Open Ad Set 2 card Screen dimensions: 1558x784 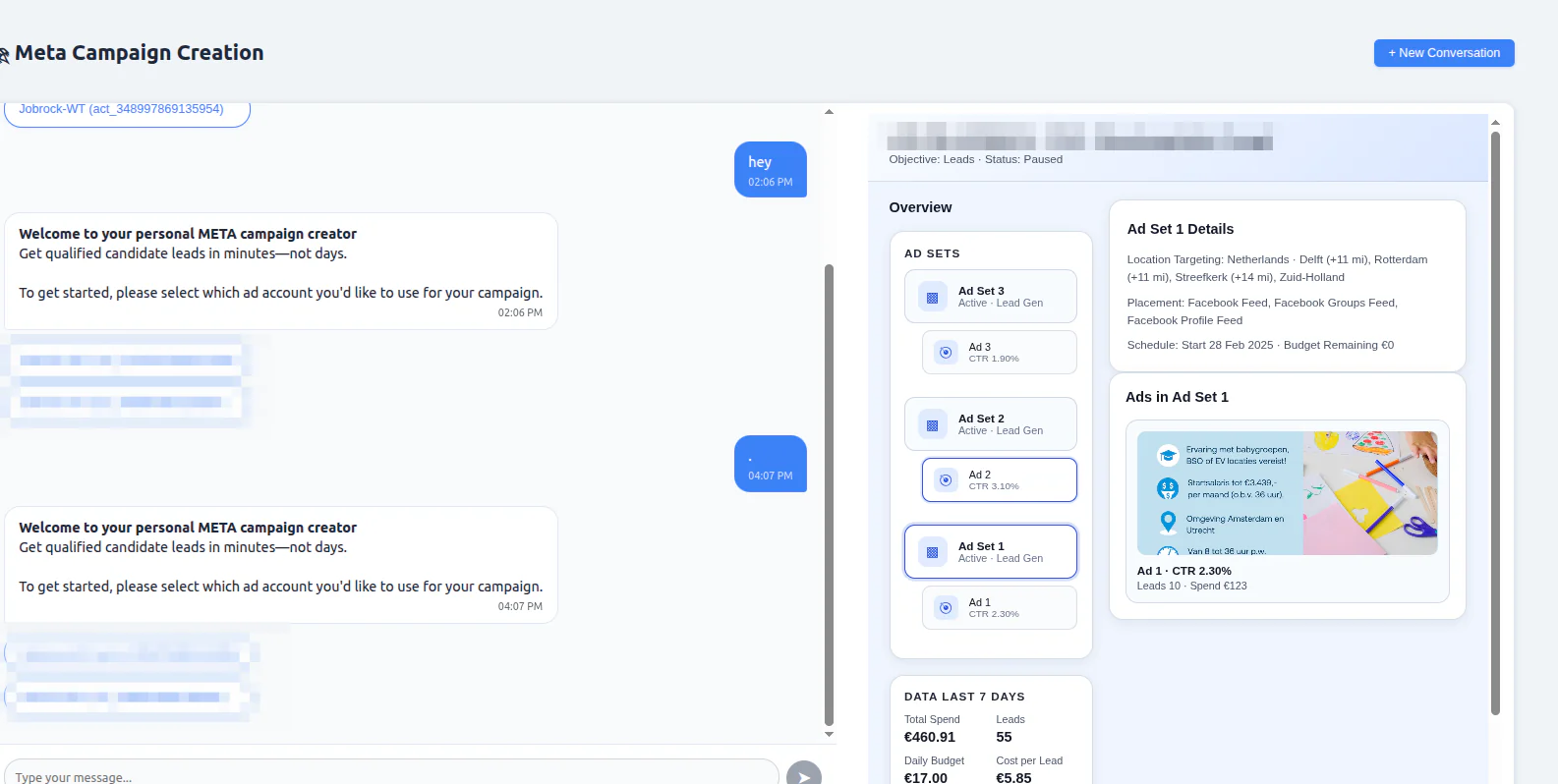tap(990, 424)
